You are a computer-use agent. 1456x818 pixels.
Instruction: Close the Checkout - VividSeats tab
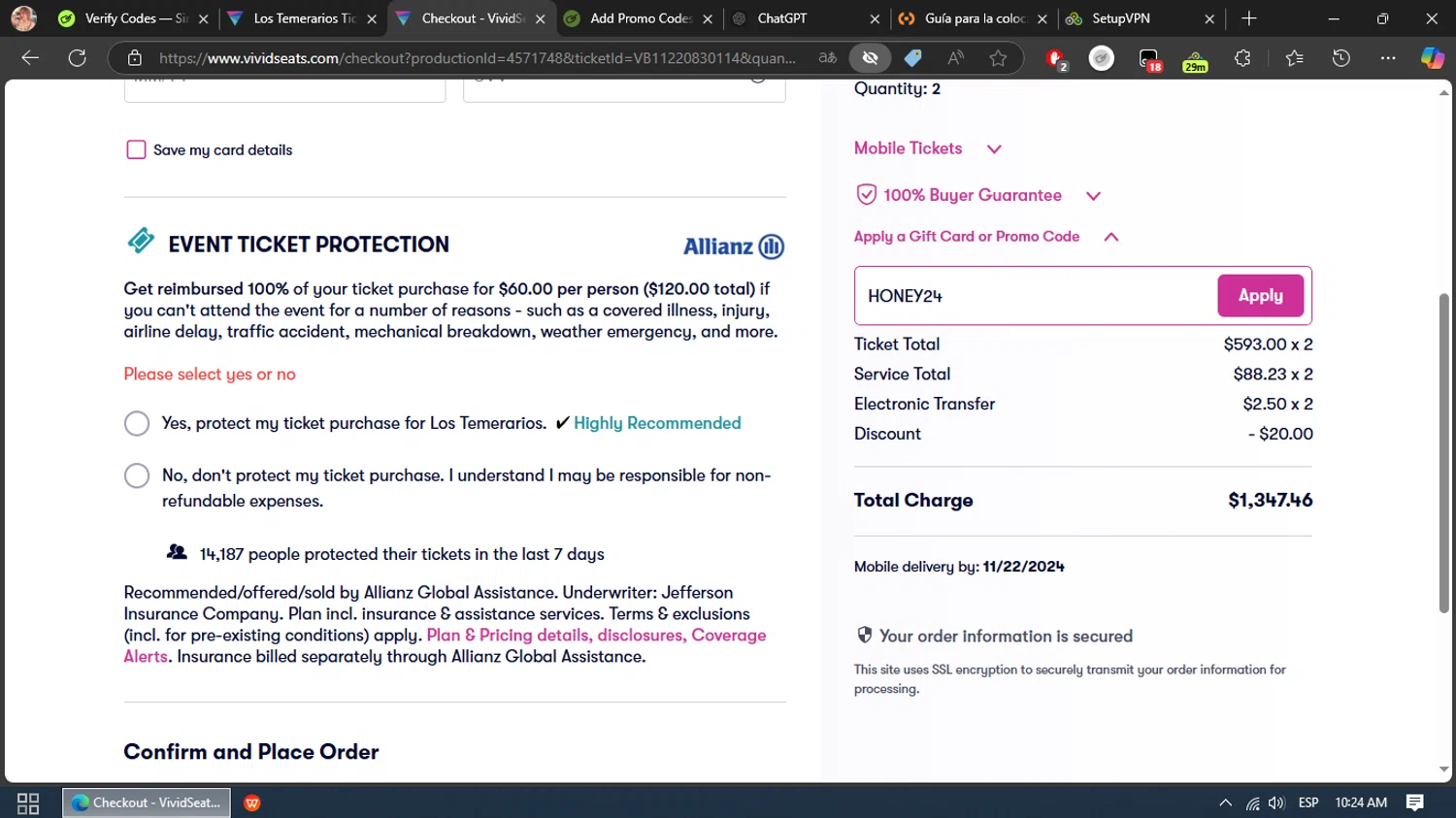[540, 18]
